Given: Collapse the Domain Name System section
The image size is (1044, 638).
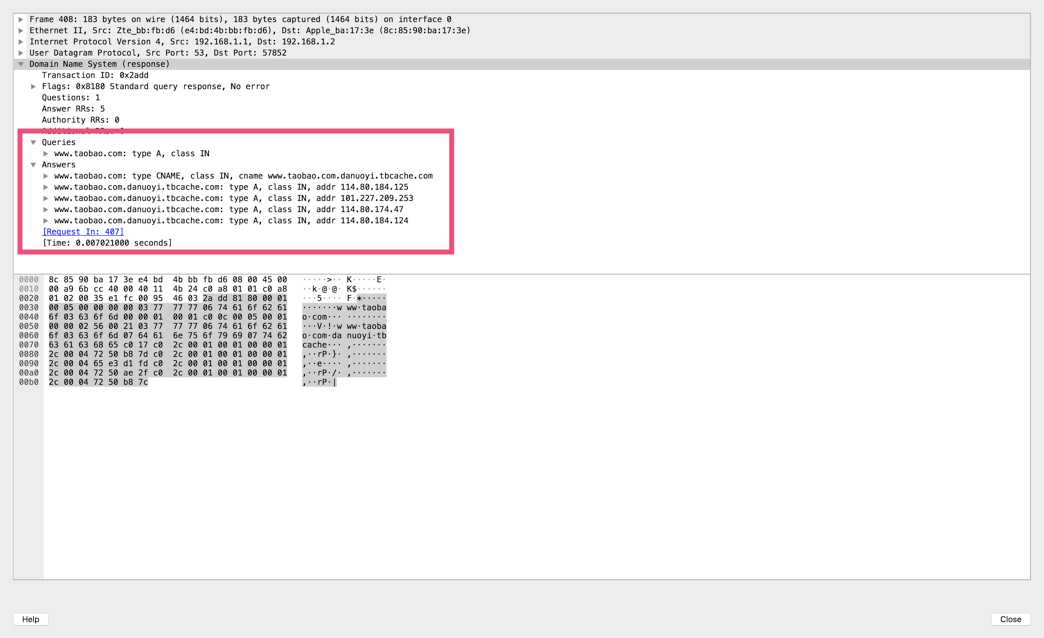Looking at the screenshot, I should tap(21, 64).
